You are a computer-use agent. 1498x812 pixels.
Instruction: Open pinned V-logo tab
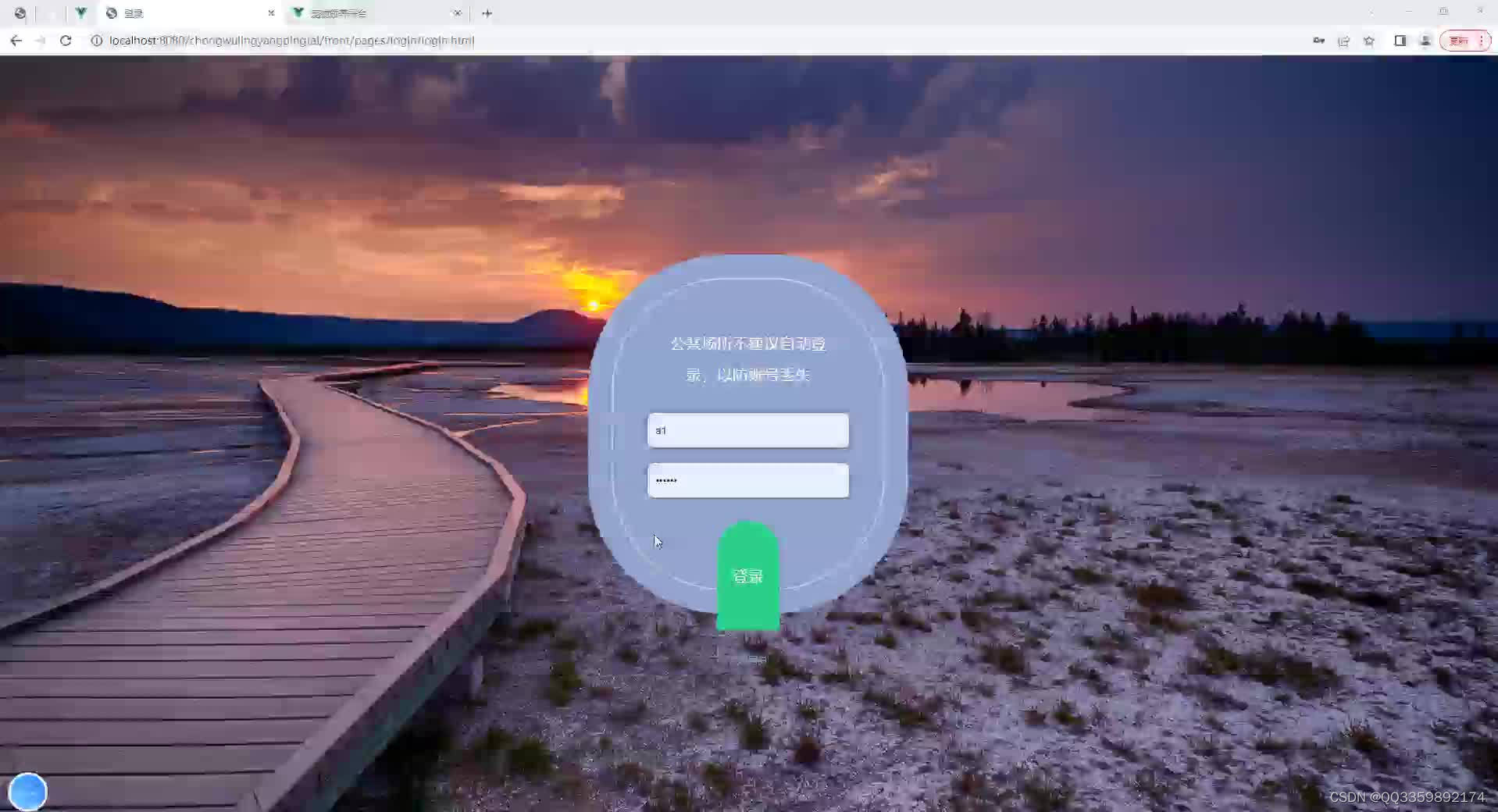point(81,13)
